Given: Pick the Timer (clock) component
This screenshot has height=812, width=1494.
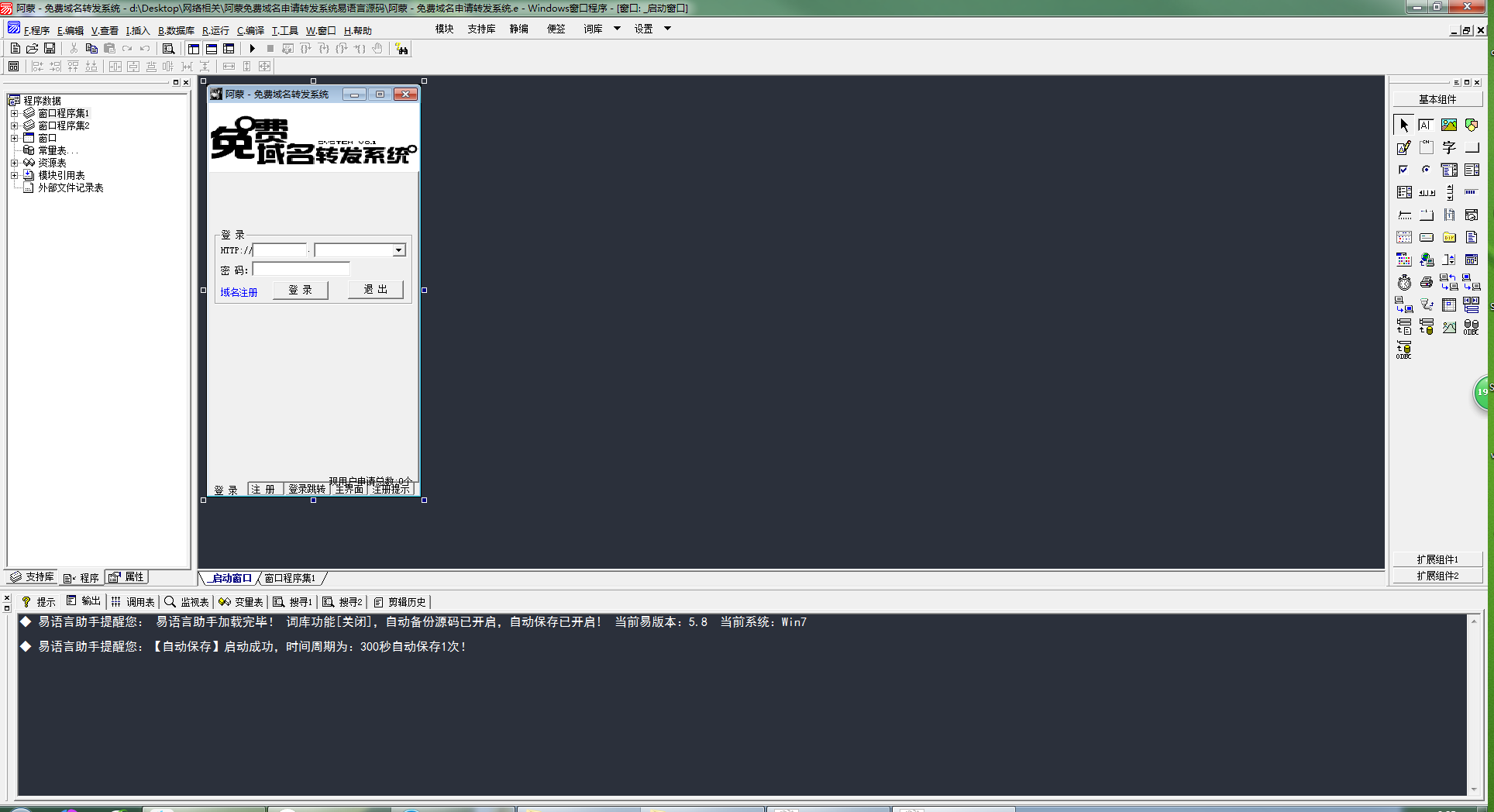Looking at the screenshot, I should tap(1404, 282).
